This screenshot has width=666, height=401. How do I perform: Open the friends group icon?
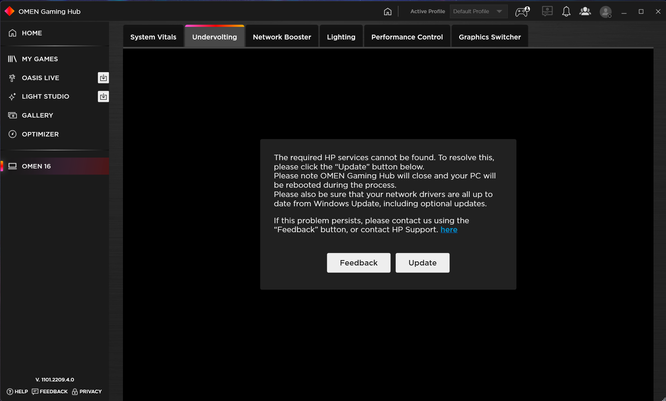585,11
